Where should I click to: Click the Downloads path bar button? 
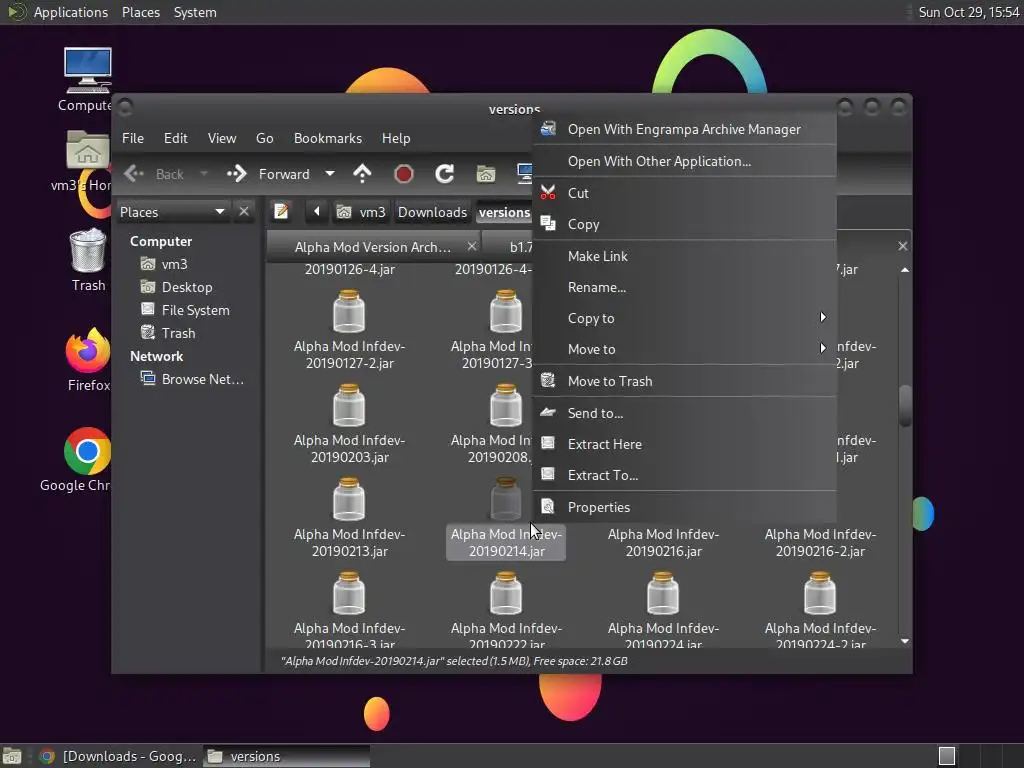click(432, 212)
